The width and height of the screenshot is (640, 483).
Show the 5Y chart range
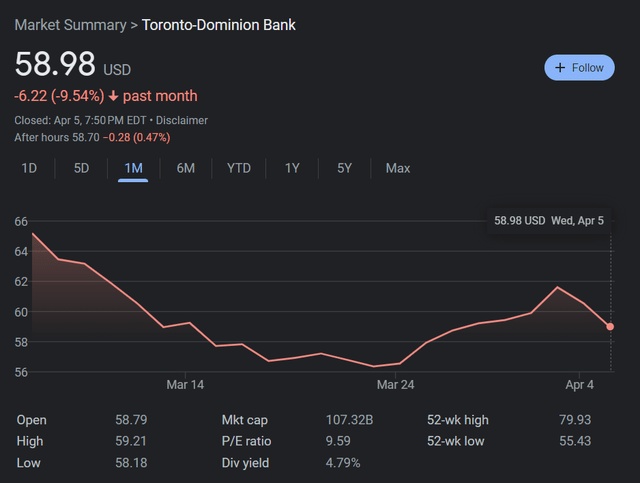coord(344,168)
